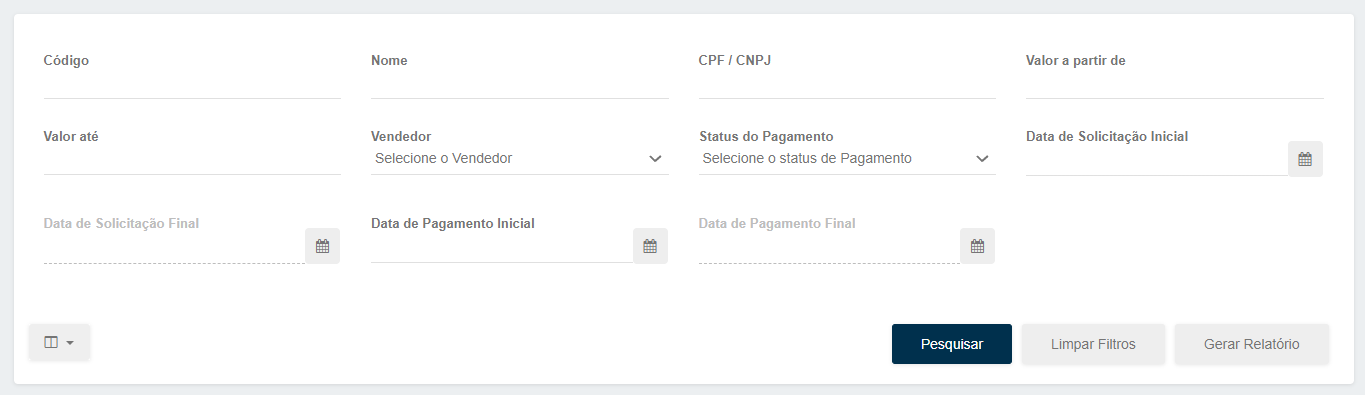
Task: Click the chevron arrow beside Selecione o Vendedor
Action: point(655,158)
